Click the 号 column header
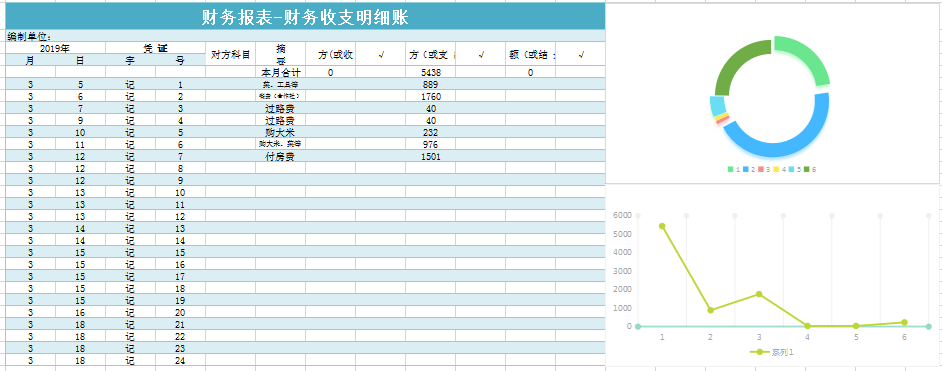The width and height of the screenshot is (942, 371). [x=180, y=60]
